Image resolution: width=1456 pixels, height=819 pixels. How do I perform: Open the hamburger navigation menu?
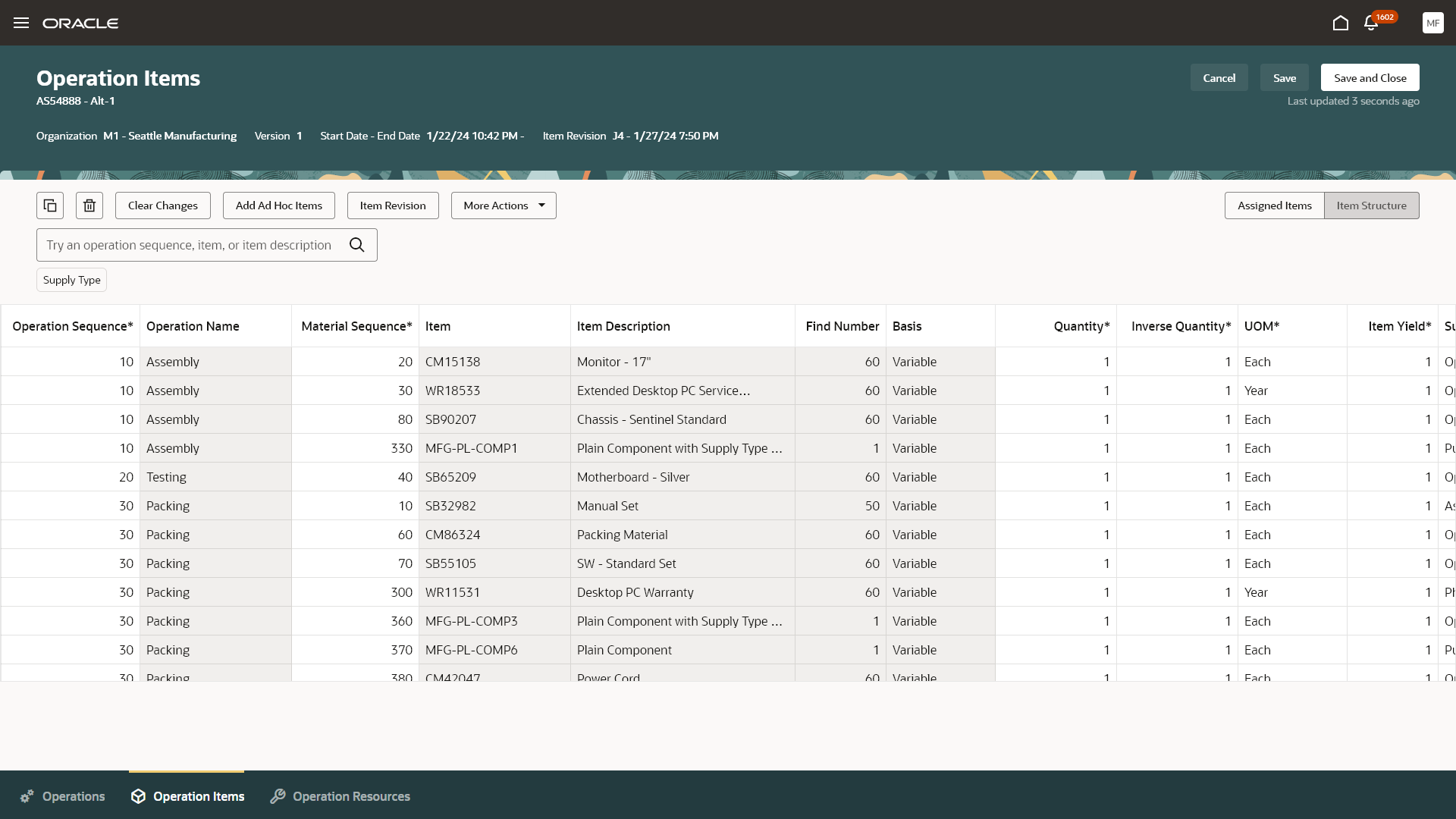point(21,23)
